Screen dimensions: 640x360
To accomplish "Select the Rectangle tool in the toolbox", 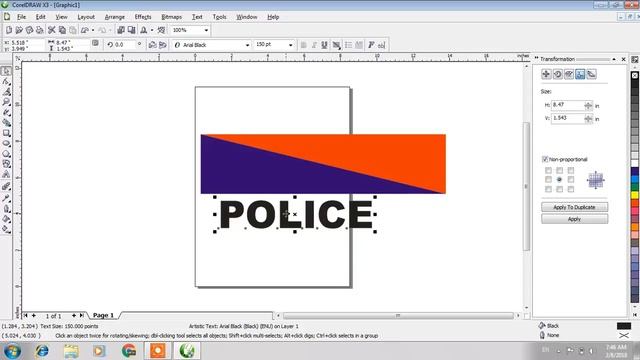I will (6, 133).
